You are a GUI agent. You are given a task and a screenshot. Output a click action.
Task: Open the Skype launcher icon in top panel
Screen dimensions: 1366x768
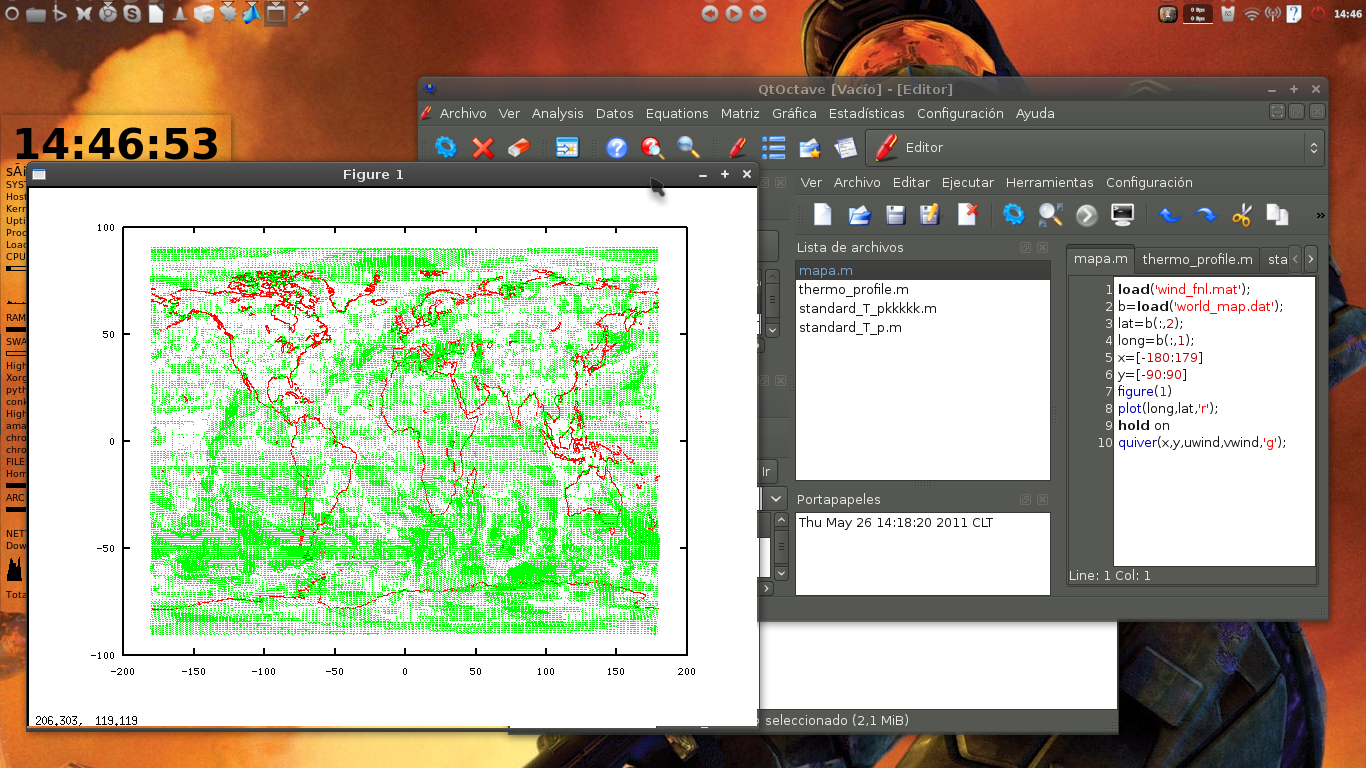(x=132, y=13)
